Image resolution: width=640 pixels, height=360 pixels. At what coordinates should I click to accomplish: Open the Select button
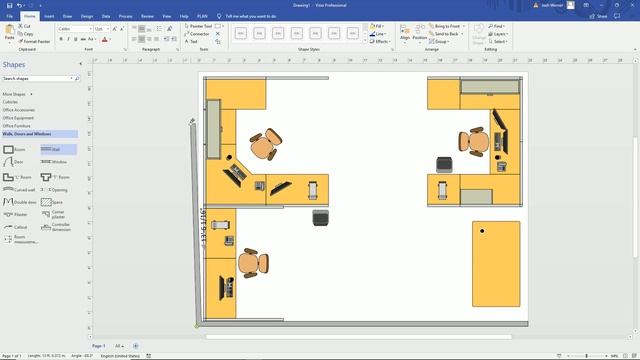tap(498, 41)
